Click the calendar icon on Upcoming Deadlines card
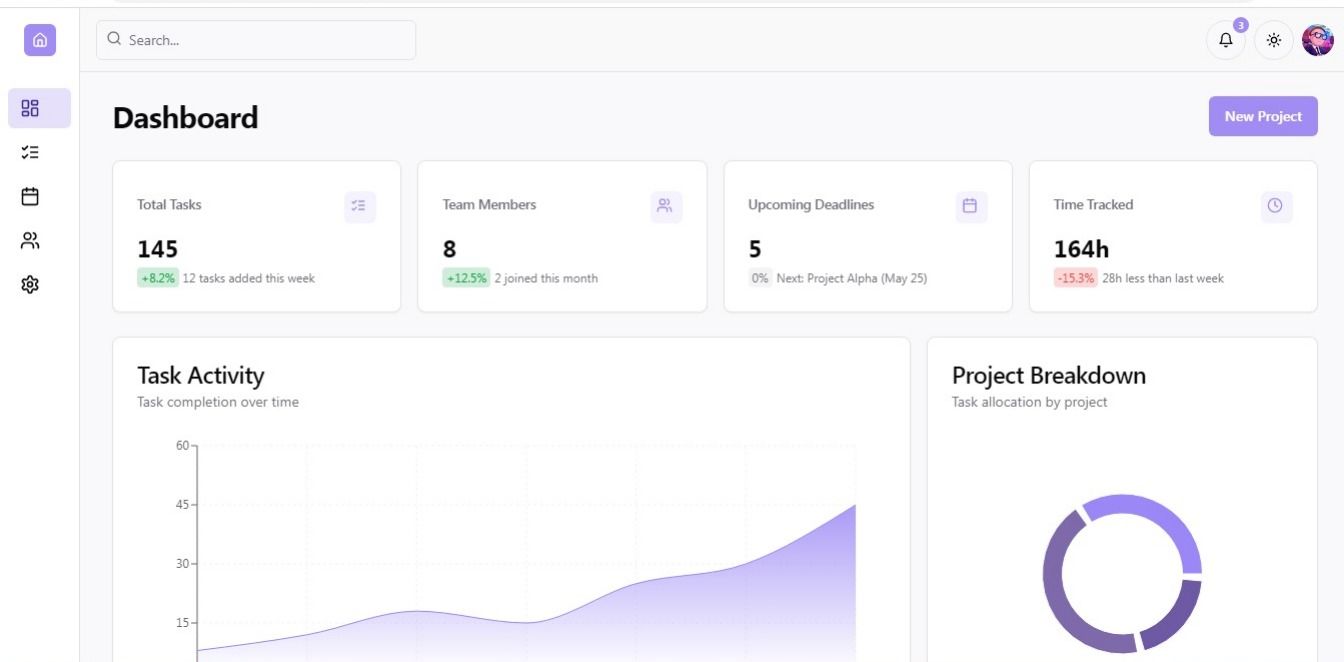The width and height of the screenshot is (1344, 662). [970, 206]
